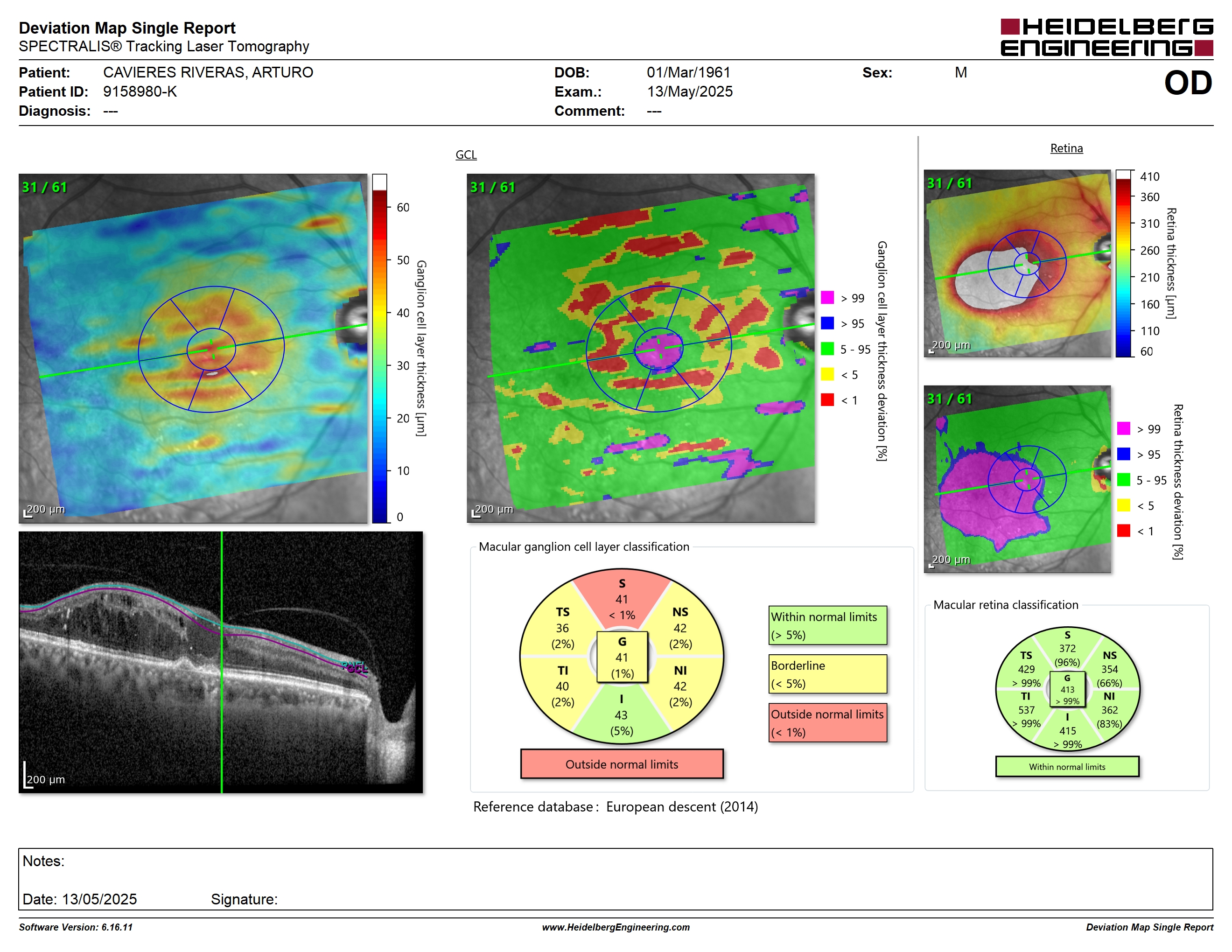Image resolution: width=1232 pixels, height=952 pixels.
Task: Open the retina deviation map image
Action: pyautogui.click(x=1017, y=479)
